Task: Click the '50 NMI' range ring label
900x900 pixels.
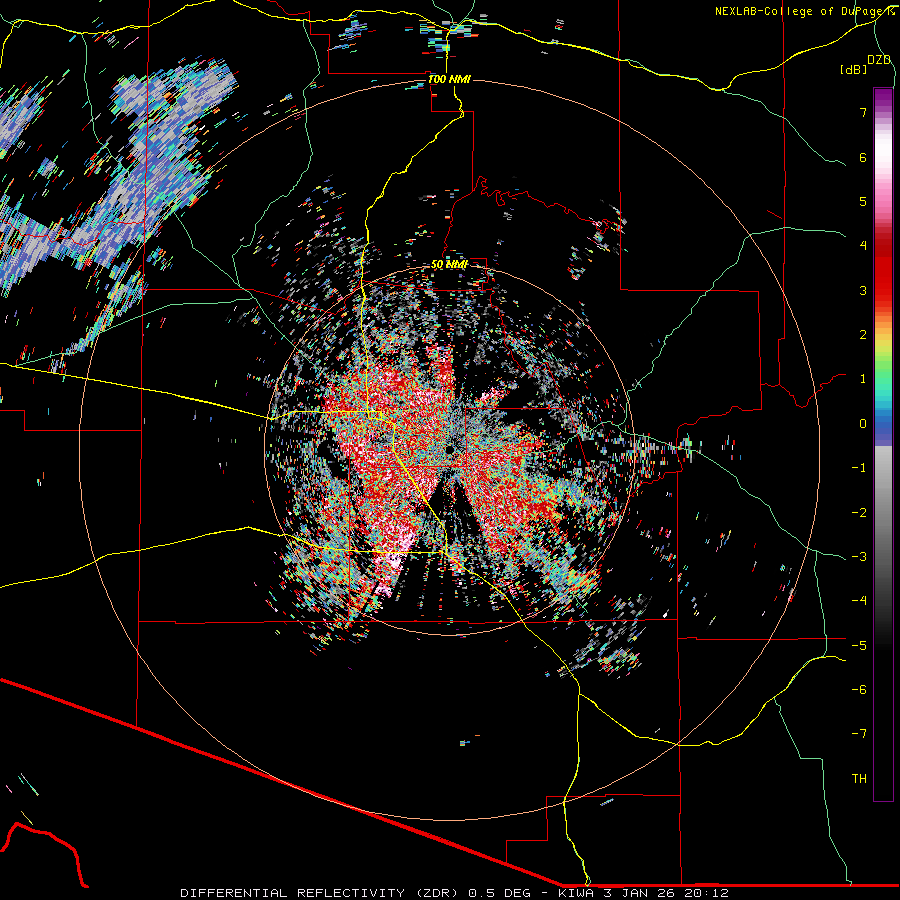Action: click(449, 265)
